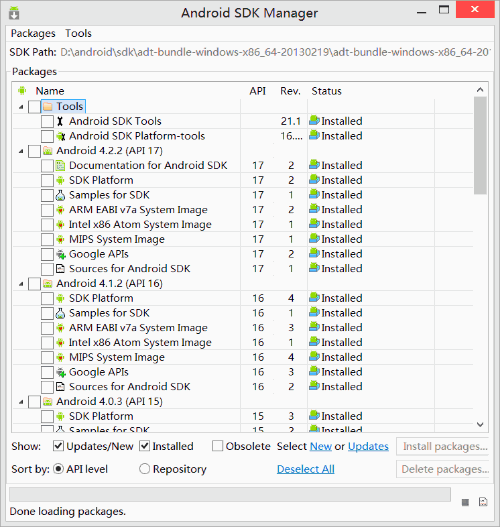500x527 pixels.
Task: Click API 17 Samples for SDK flask icon
Action: 60,195
